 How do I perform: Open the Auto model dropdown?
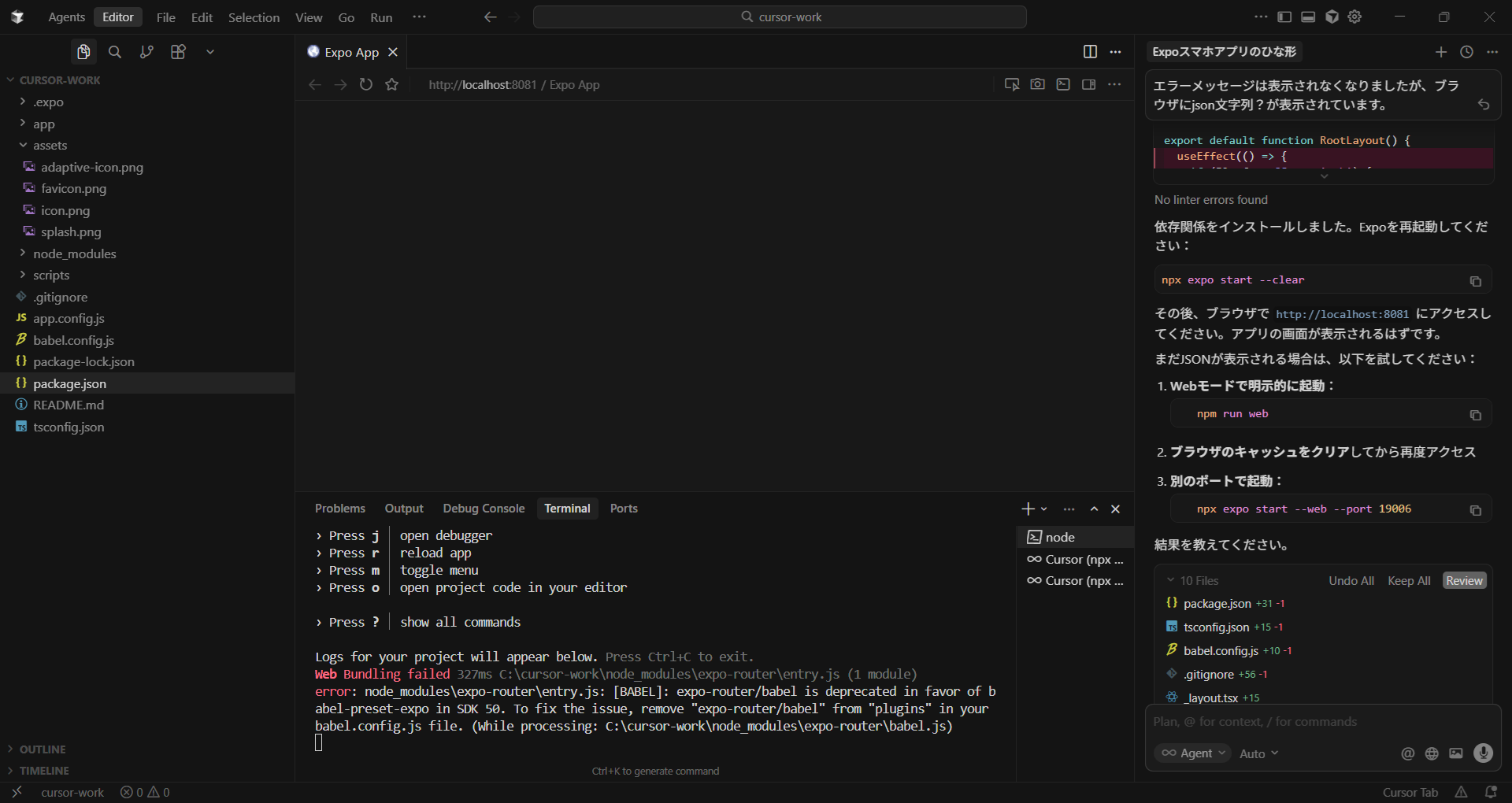pos(1258,753)
